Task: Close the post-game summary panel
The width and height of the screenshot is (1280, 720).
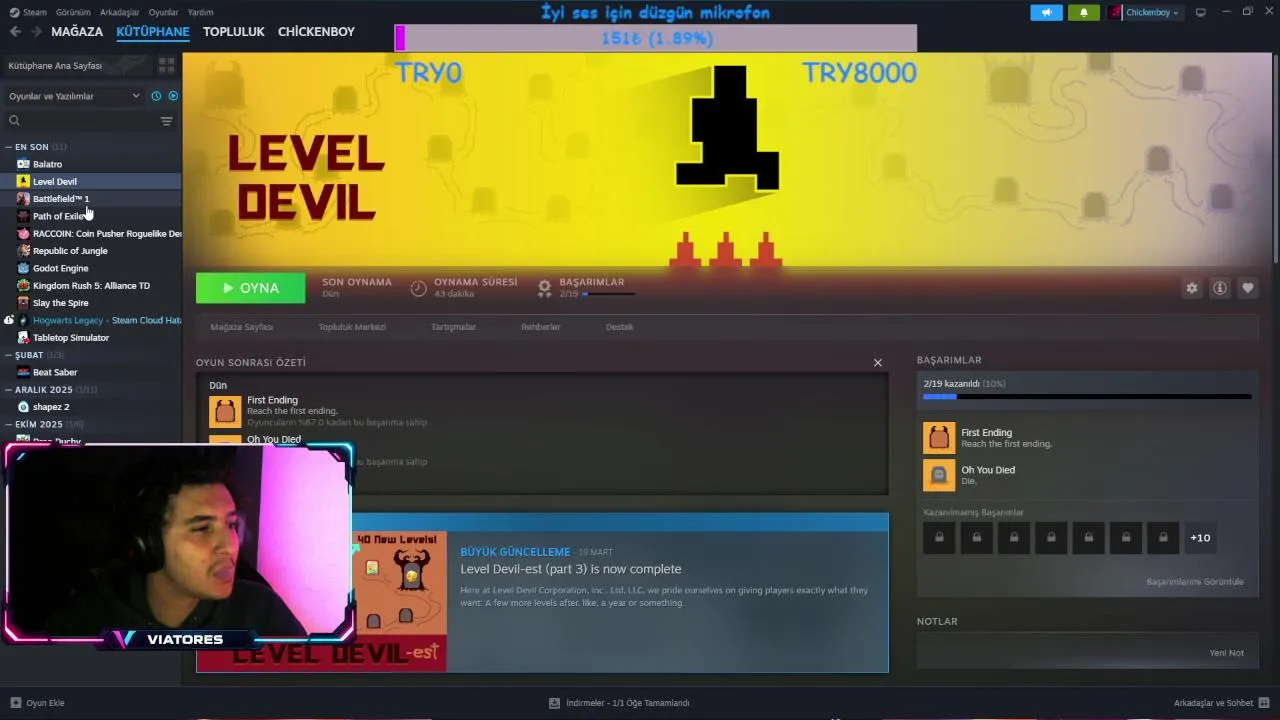Action: [x=878, y=363]
